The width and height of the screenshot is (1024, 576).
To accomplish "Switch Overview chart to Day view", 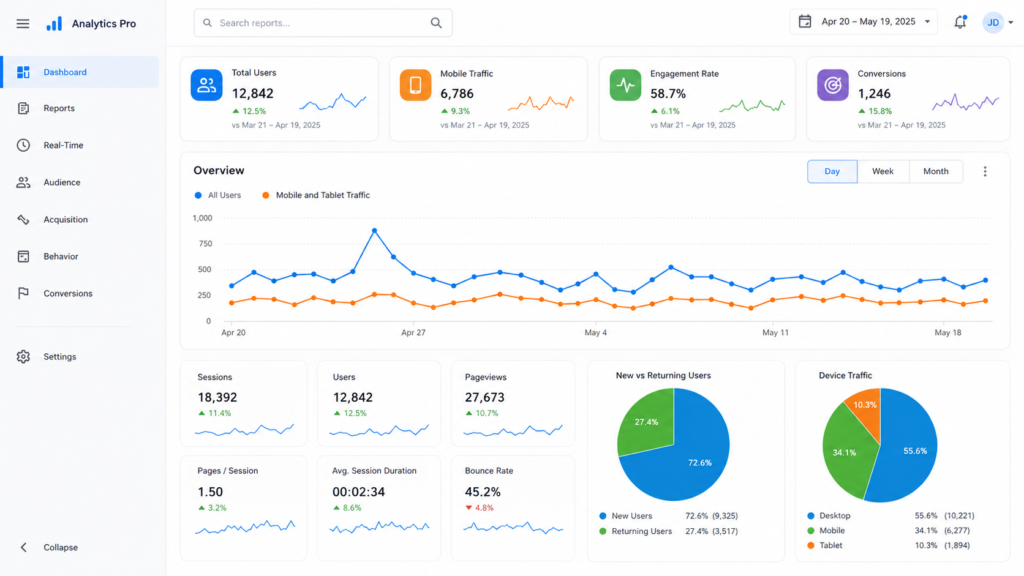I will pyautogui.click(x=832, y=171).
